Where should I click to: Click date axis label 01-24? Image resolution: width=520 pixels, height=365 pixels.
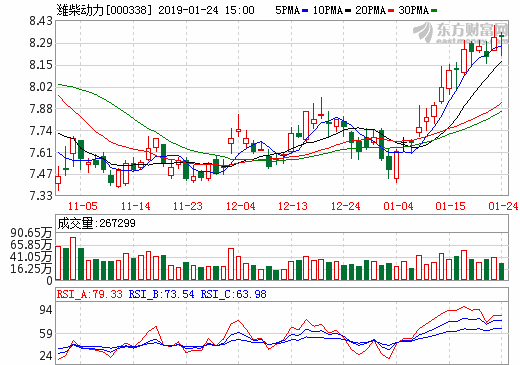503,206
